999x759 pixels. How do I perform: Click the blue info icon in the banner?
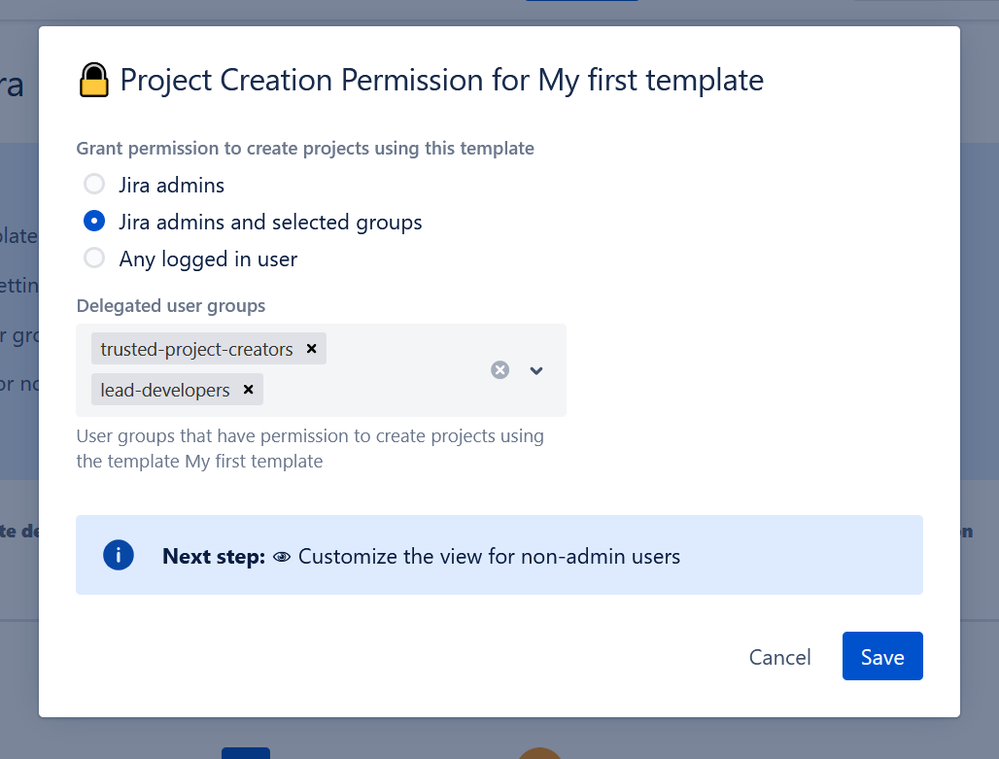click(118, 555)
